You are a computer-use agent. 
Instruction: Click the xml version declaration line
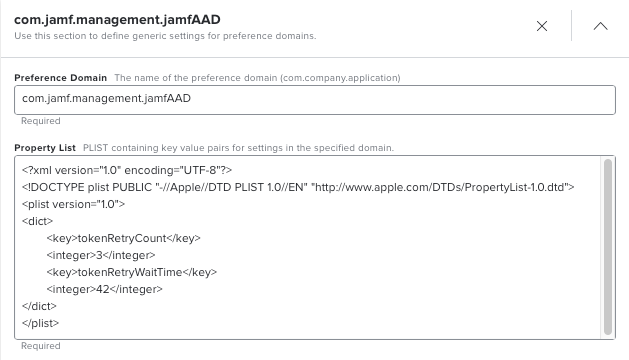pyautogui.click(x=127, y=171)
